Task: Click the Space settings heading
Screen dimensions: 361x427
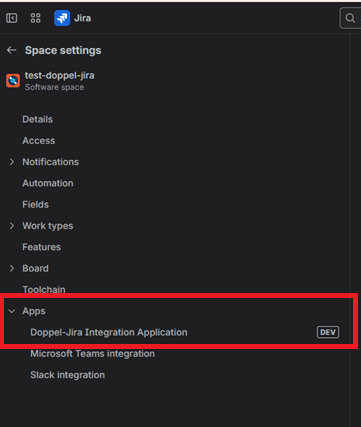Action: point(63,50)
